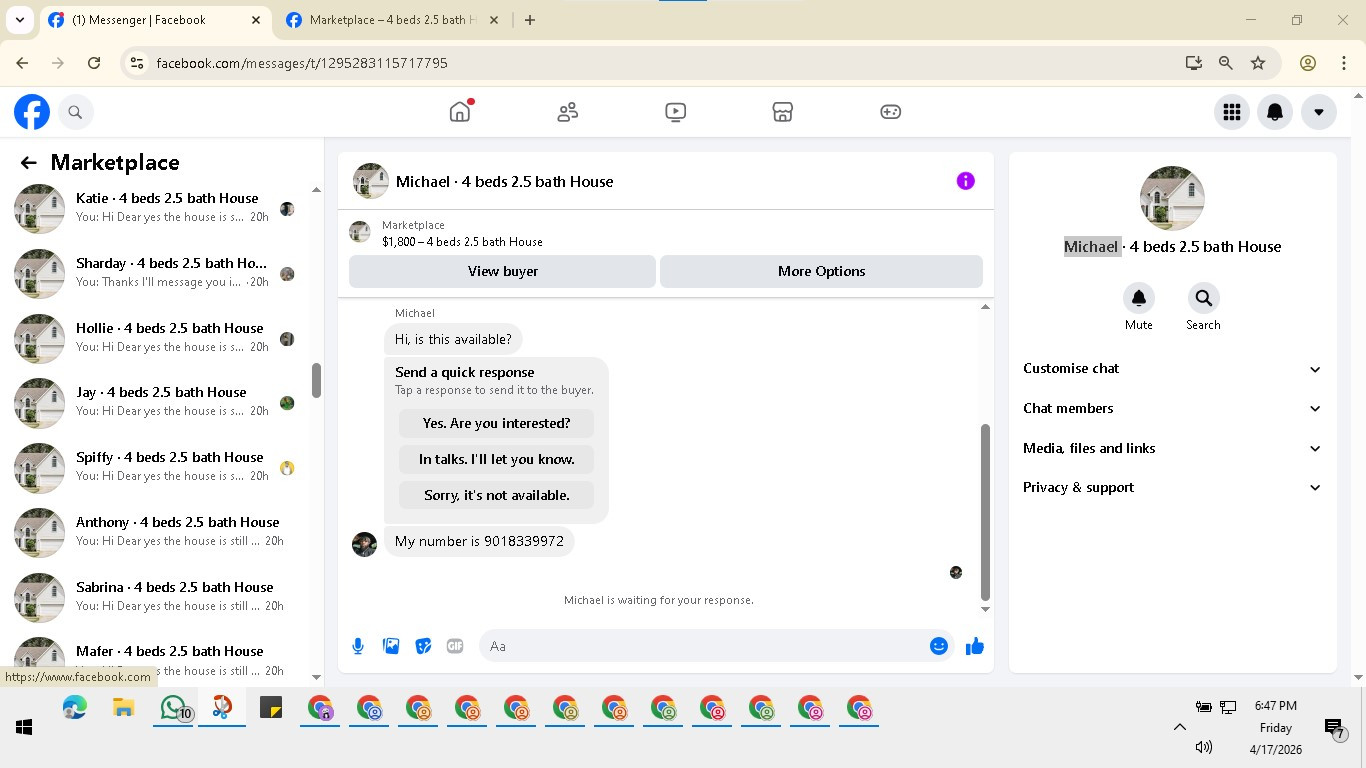
Task: Expand Media, files and links section
Action: click(x=1172, y=448)
